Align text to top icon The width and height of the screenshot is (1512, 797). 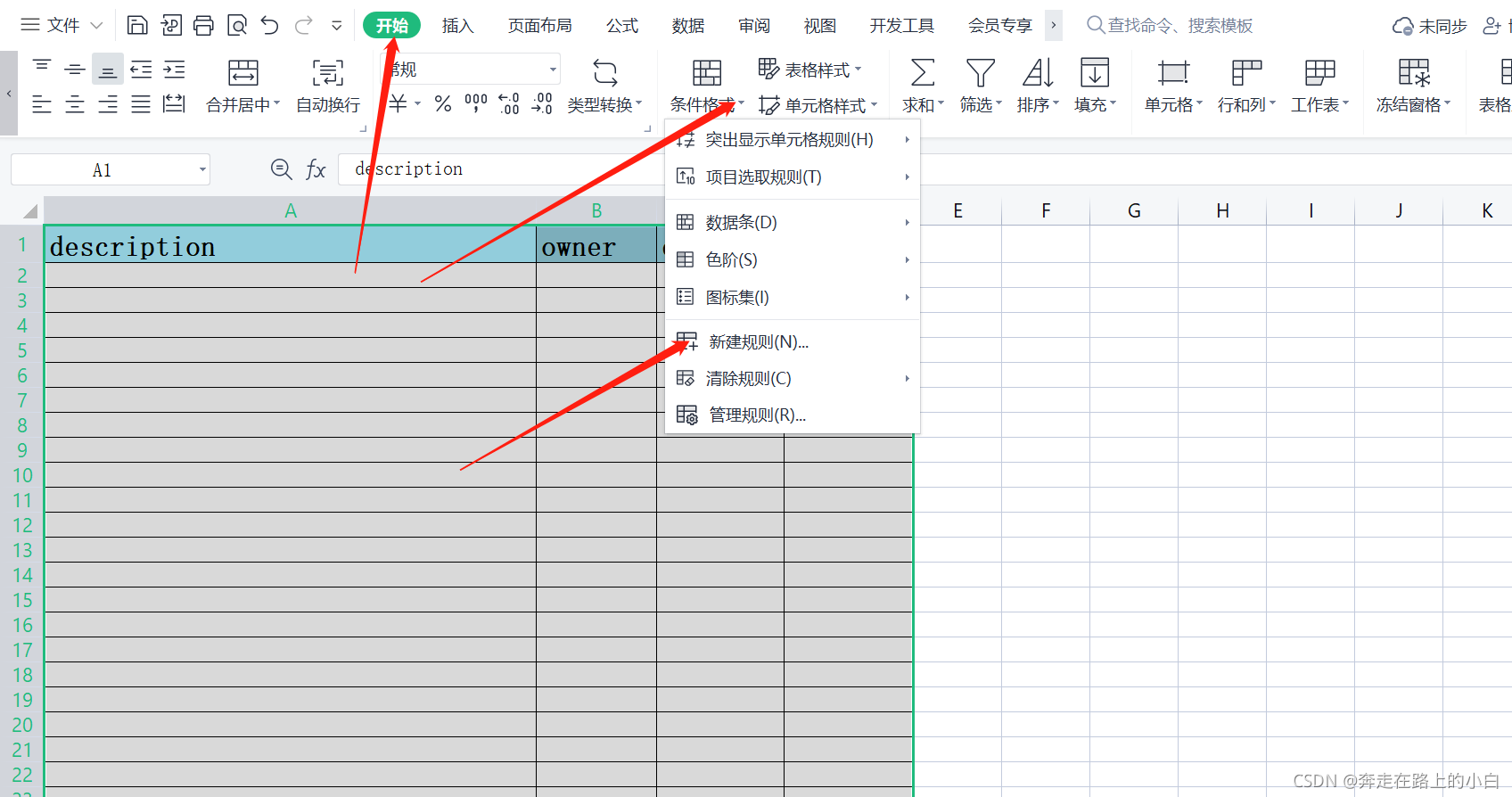(x=42, y=67)
